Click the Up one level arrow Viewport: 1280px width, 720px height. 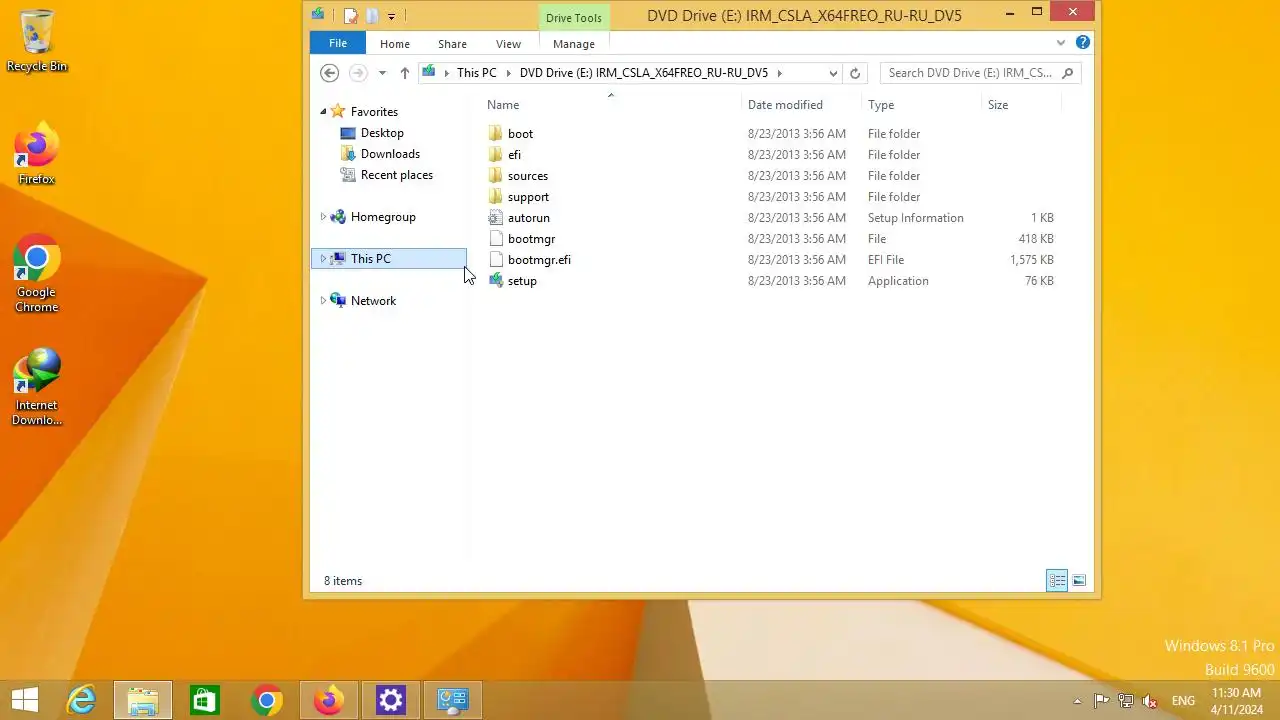point(404,73)
